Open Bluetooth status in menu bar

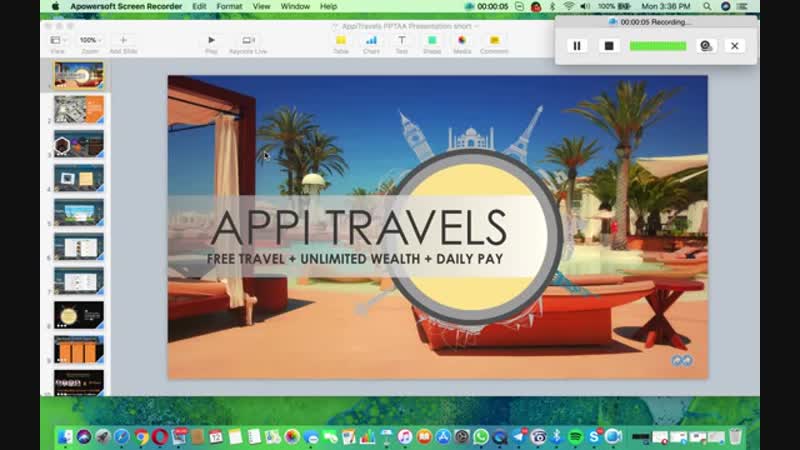point(553,7)
